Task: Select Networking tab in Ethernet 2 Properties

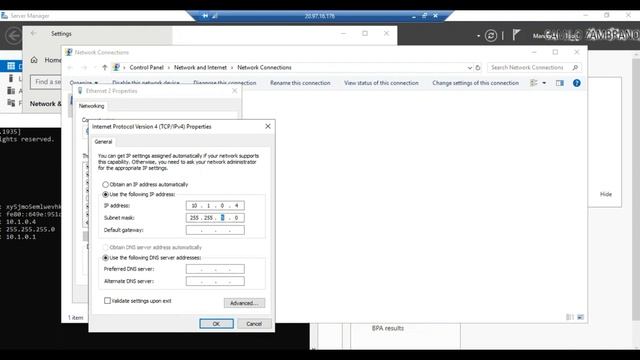Action: coord(91,106)
